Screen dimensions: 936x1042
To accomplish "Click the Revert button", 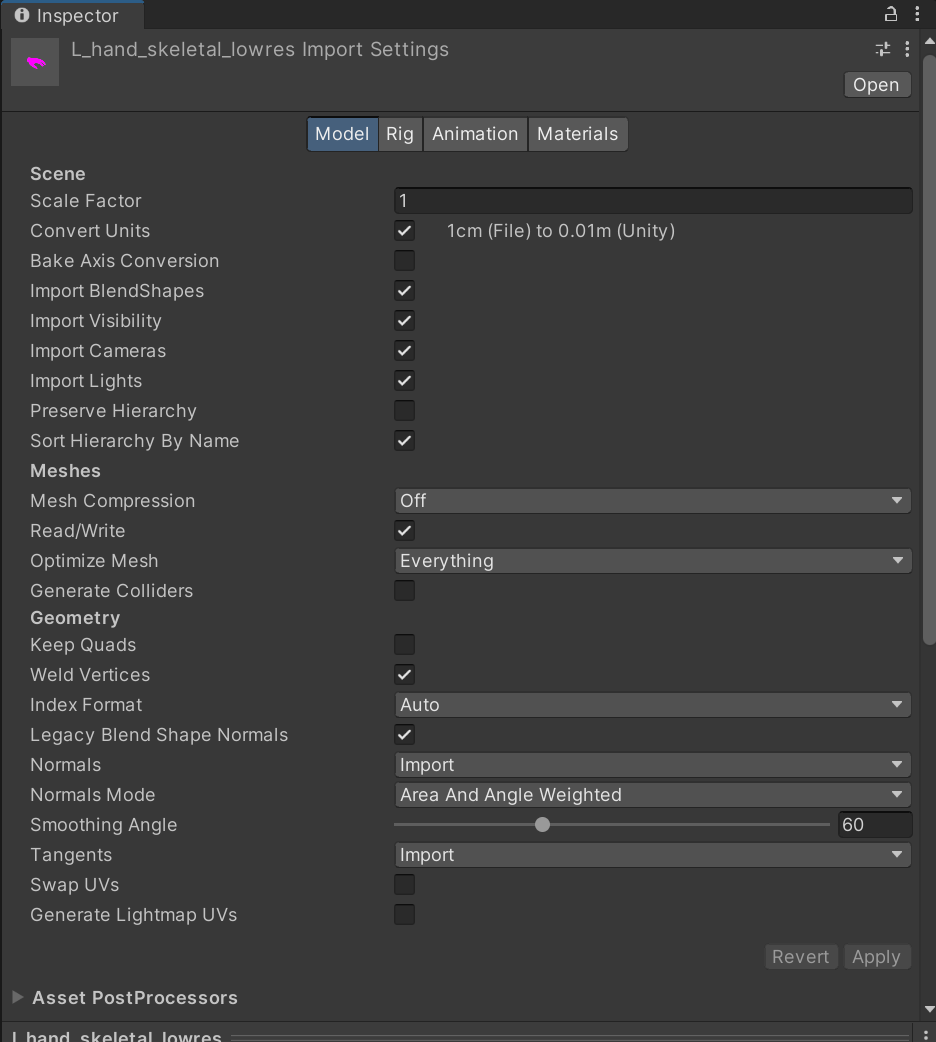I will [800, 957].
